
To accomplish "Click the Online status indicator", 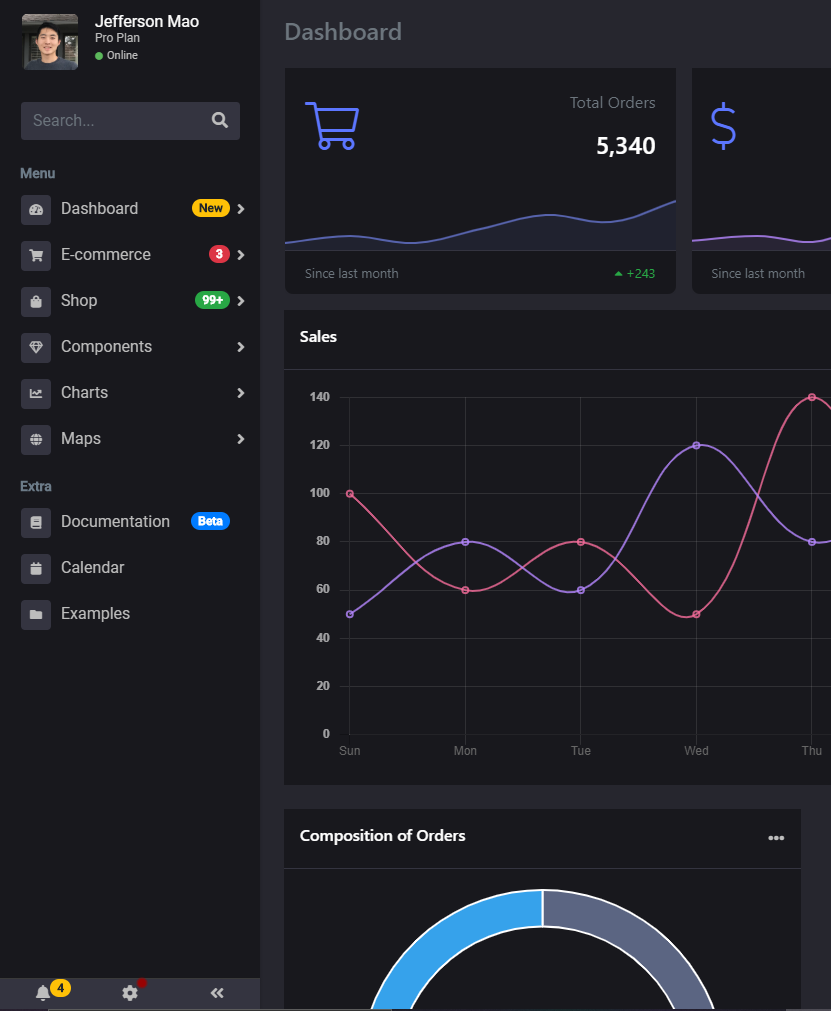I will [117, 55].
